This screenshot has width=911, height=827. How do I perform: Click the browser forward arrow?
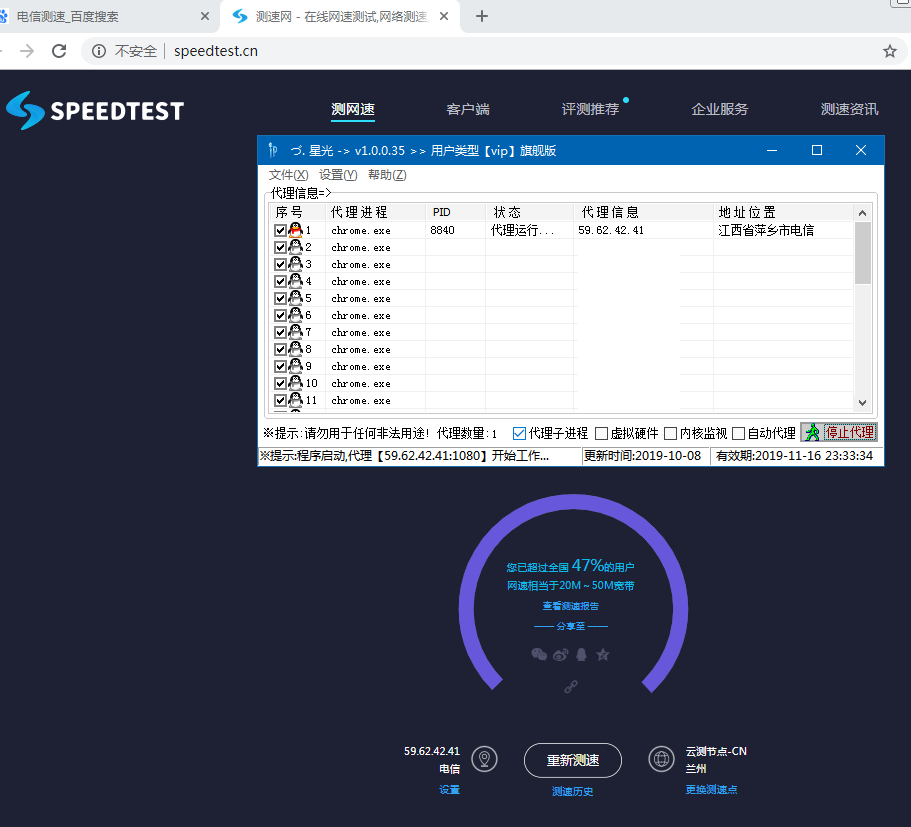point(27,51)
